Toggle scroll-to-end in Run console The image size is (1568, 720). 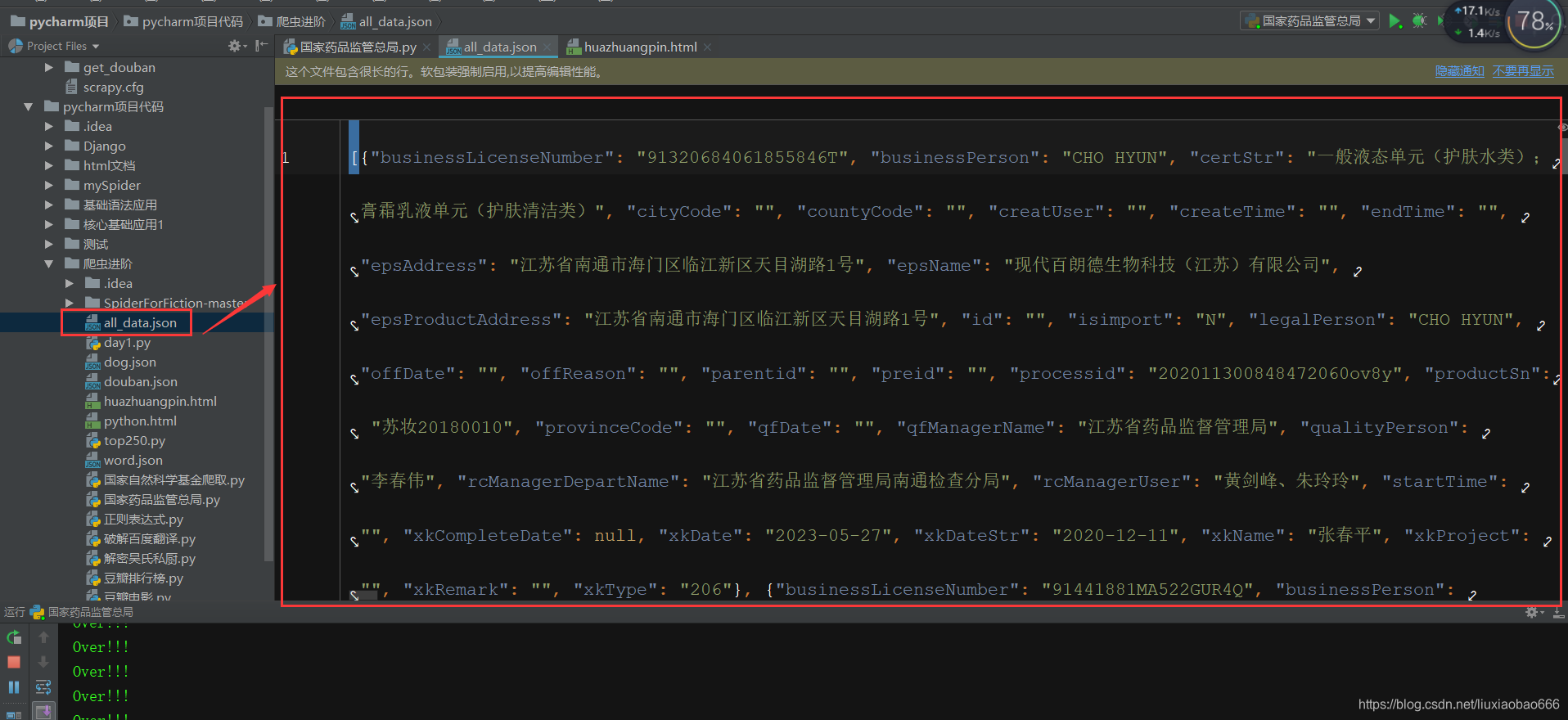(x=43, y=711)
